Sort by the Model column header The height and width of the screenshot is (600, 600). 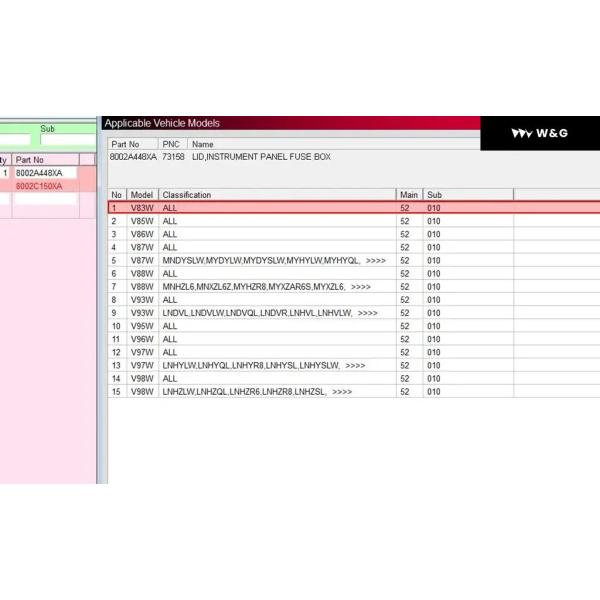click(x=142, y=195)
